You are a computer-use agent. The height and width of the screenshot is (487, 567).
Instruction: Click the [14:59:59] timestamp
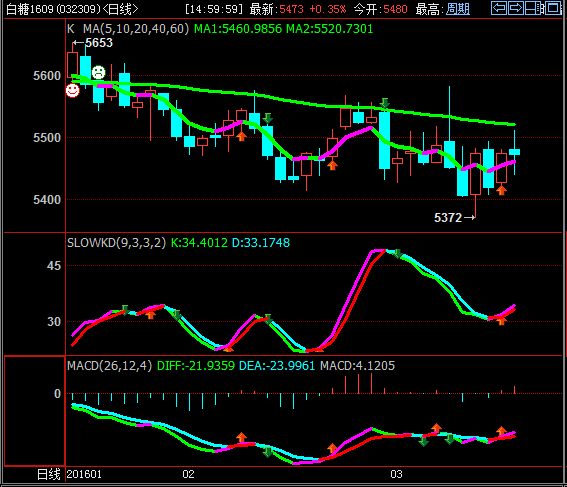point(214,9)
